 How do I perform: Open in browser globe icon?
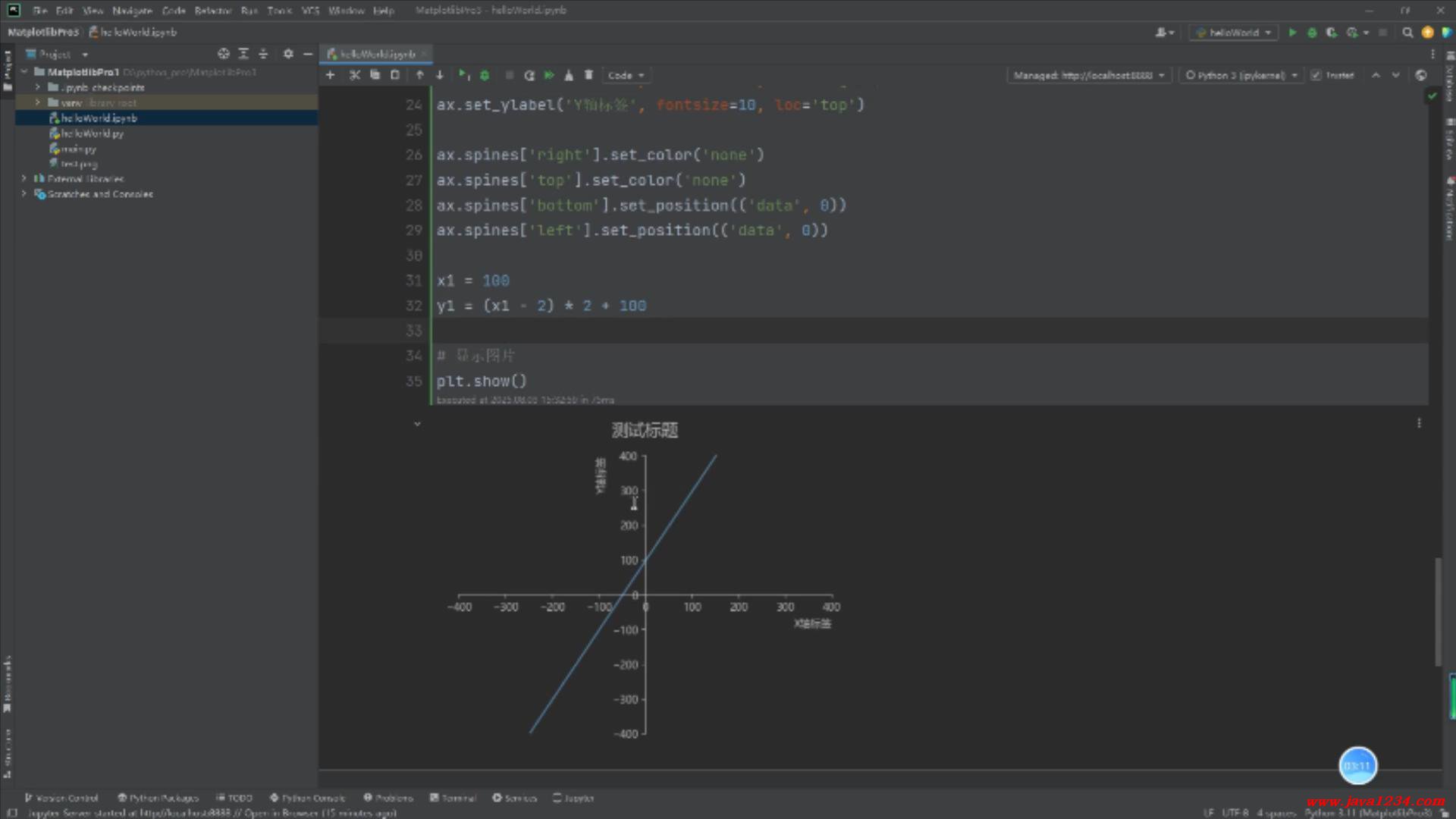(x=1421, y=75)
